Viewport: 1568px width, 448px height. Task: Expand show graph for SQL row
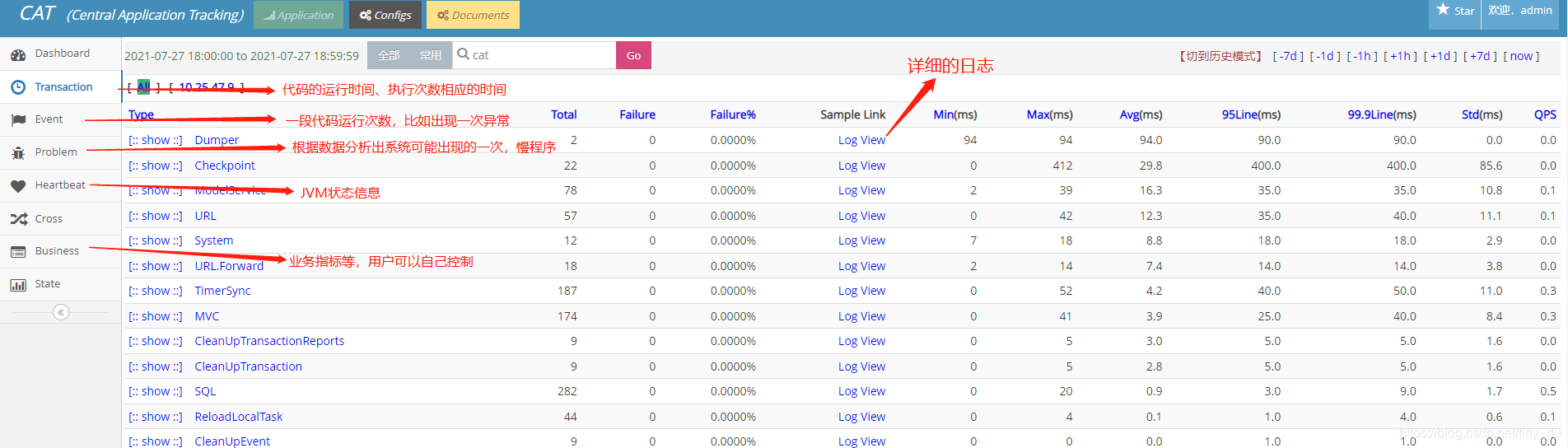click(156, 391)
